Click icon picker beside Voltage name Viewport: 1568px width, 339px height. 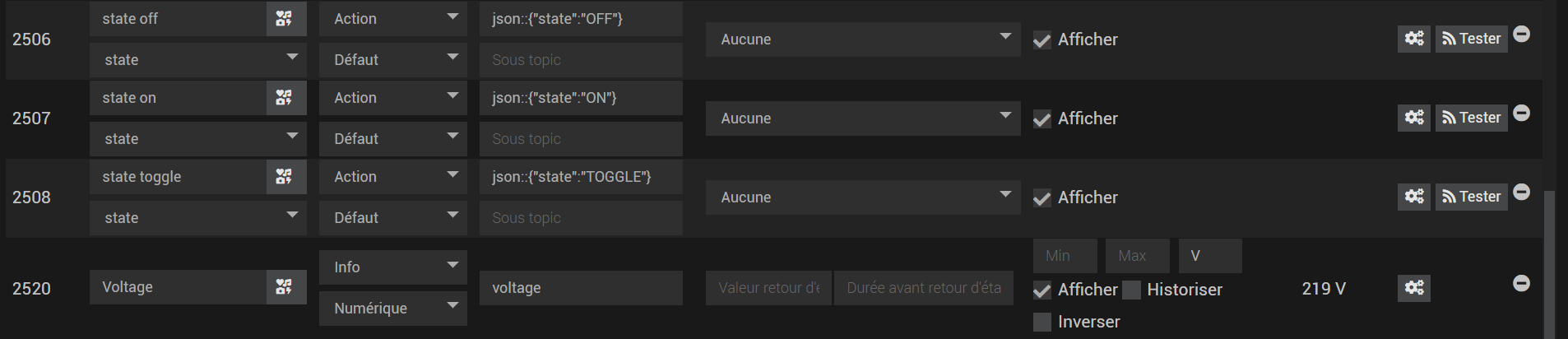click(285, 287)
